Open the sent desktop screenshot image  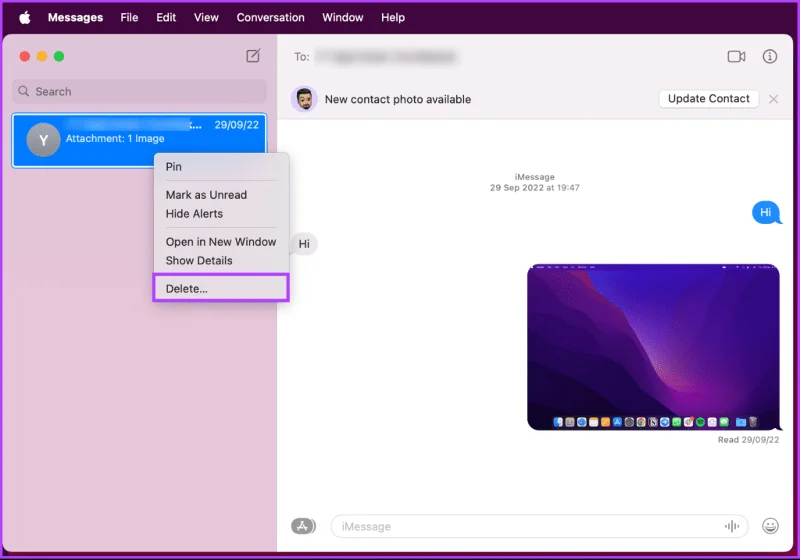[653, 347]
